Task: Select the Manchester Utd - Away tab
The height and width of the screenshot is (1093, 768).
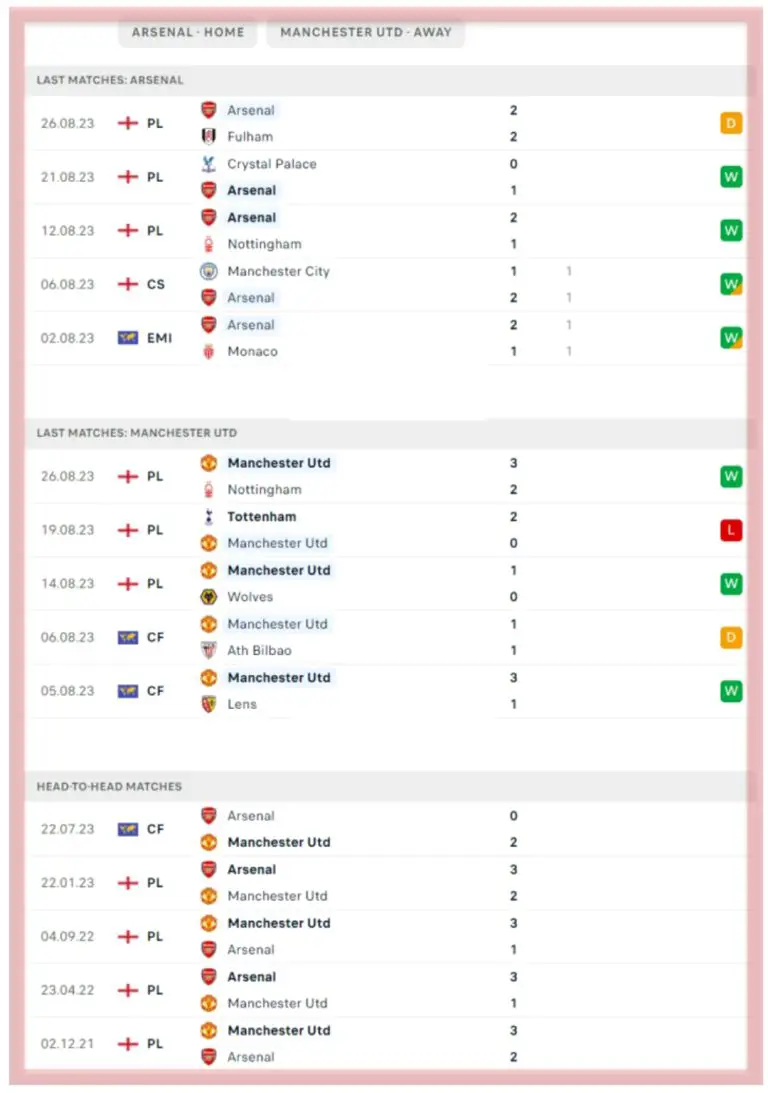Action: 365,32
